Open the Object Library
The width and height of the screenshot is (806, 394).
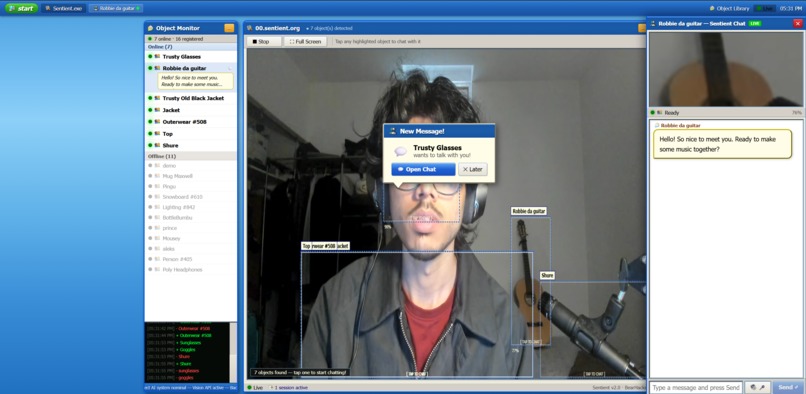[x=728, y=8]
